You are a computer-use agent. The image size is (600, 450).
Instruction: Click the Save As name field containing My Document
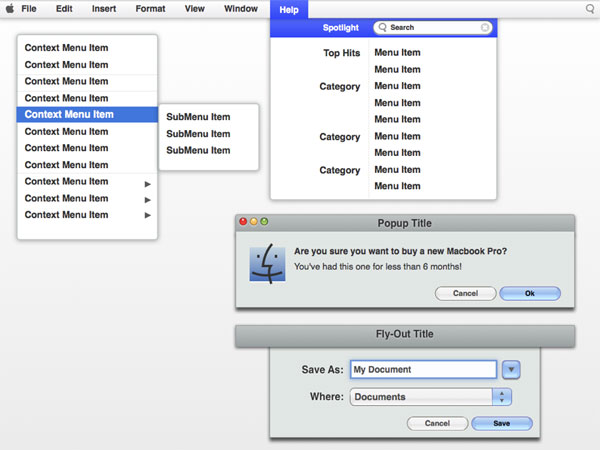click(x=423, y=370)
